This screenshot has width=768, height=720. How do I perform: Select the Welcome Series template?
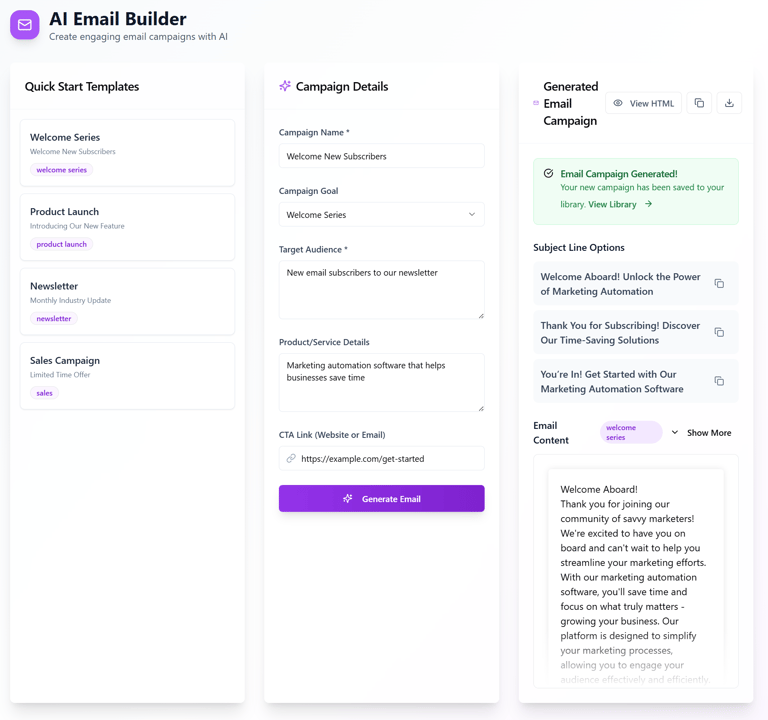(127, 153)
